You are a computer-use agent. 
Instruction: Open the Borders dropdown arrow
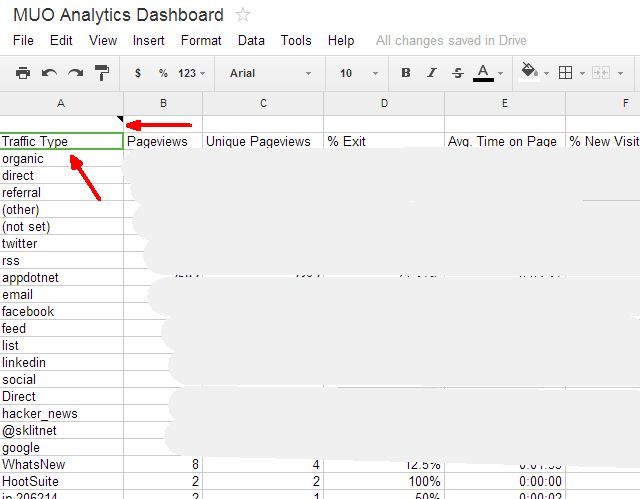click(582, 73)
